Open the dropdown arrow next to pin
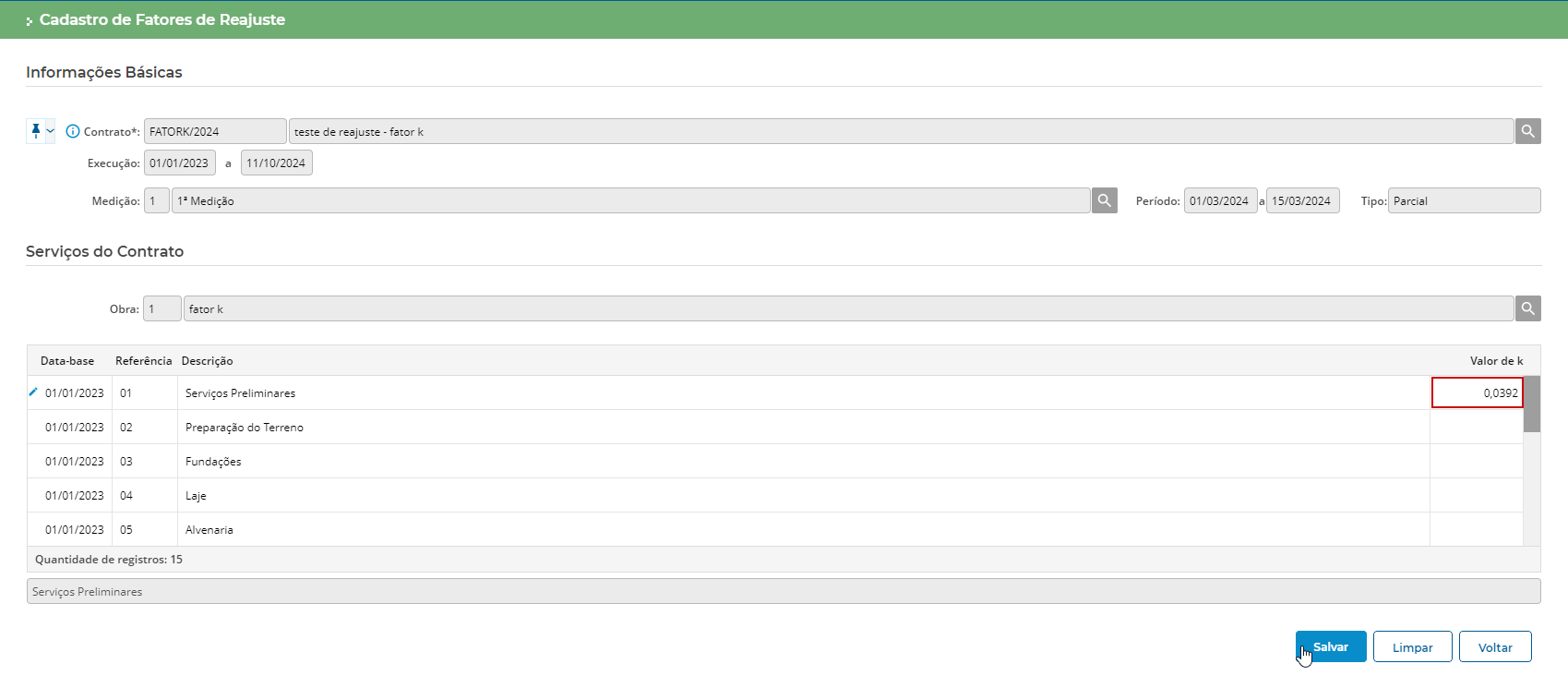Viewport: 1568px width, 688px height. click(51, 131)
